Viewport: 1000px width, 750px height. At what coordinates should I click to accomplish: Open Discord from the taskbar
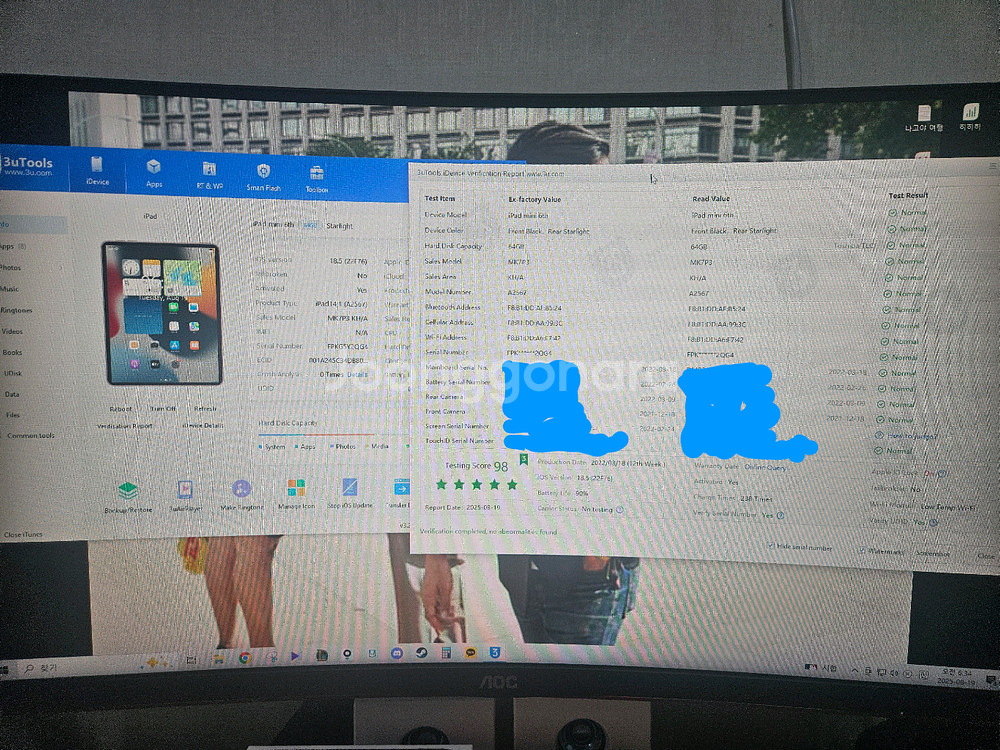click(397, 654)
